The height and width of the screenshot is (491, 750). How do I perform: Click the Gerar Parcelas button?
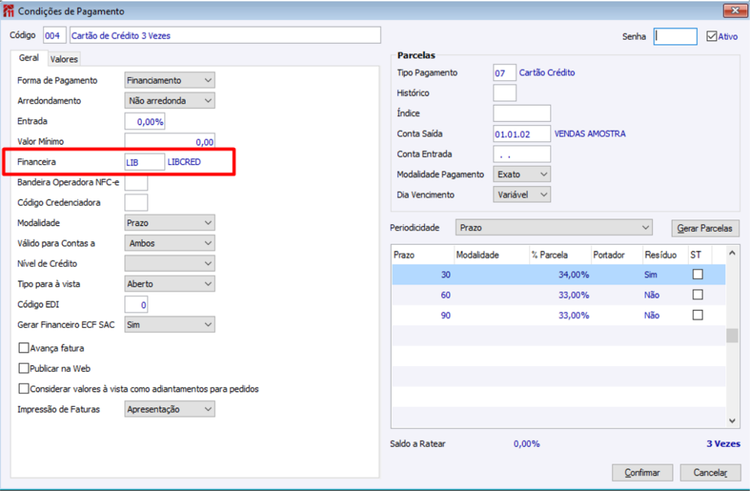pyautogui.click(x=705, y=229)
